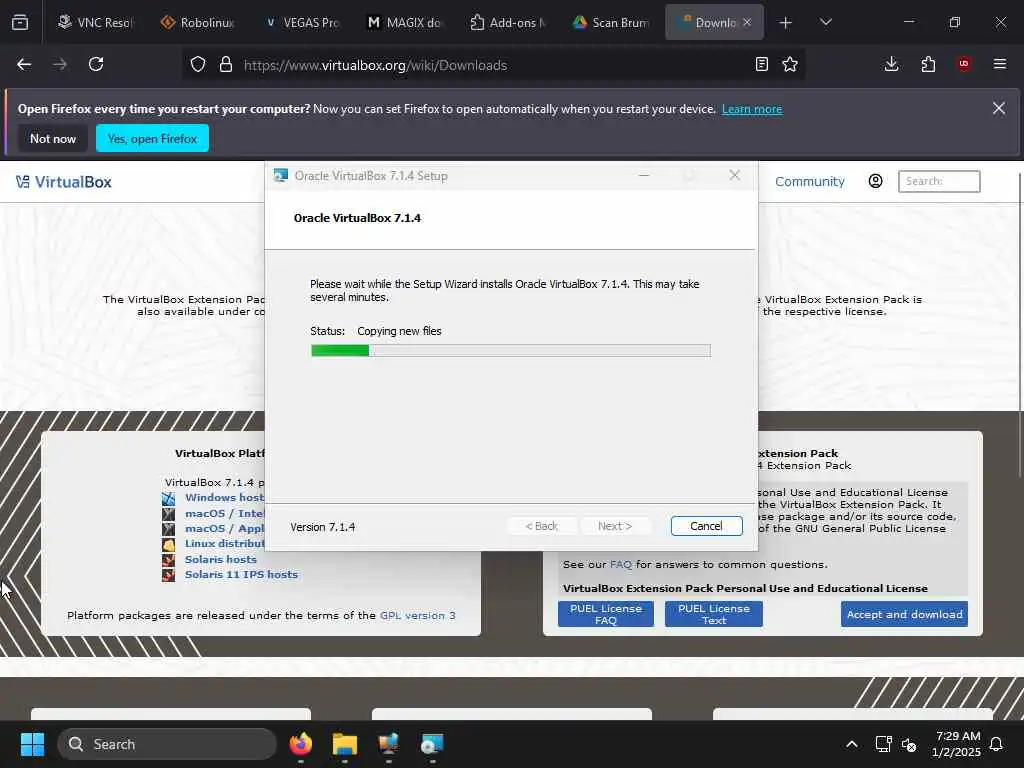Switch to the Robolinux tab

tap(198, 22)
